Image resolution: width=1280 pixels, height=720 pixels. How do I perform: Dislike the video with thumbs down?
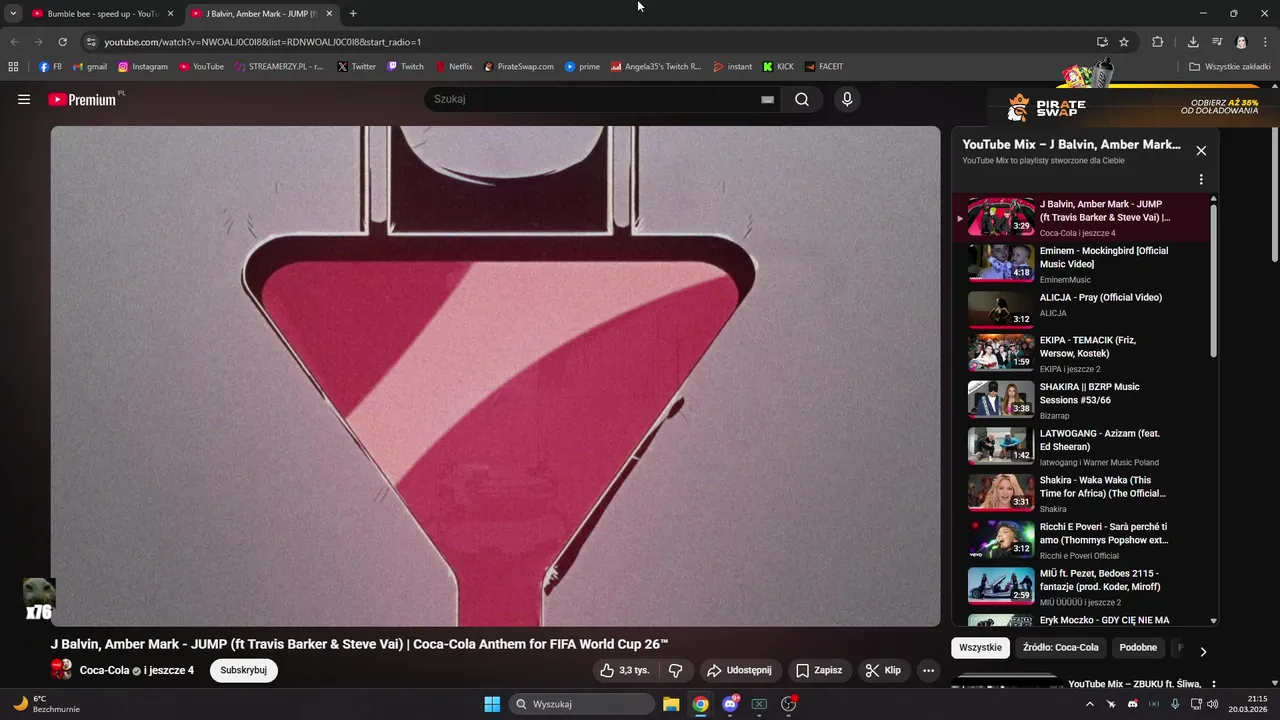tap(676, 670)
